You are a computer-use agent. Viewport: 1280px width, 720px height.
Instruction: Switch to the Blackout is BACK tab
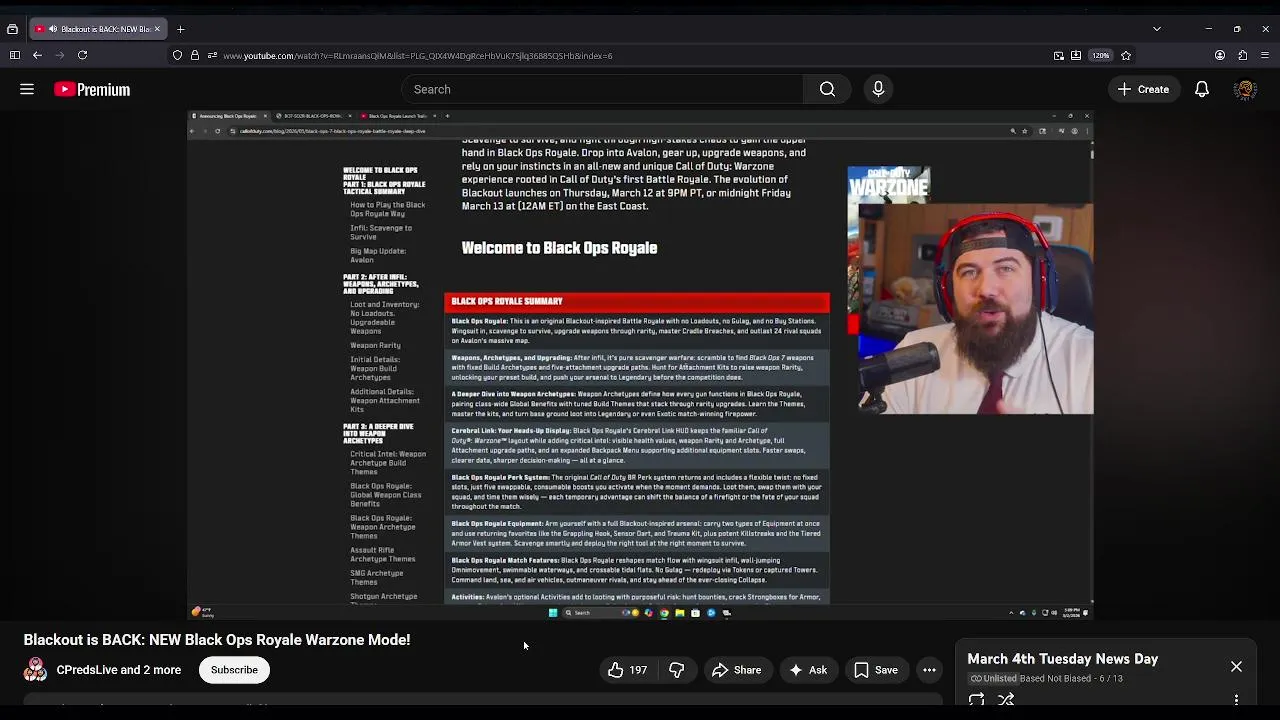point(98,29)
